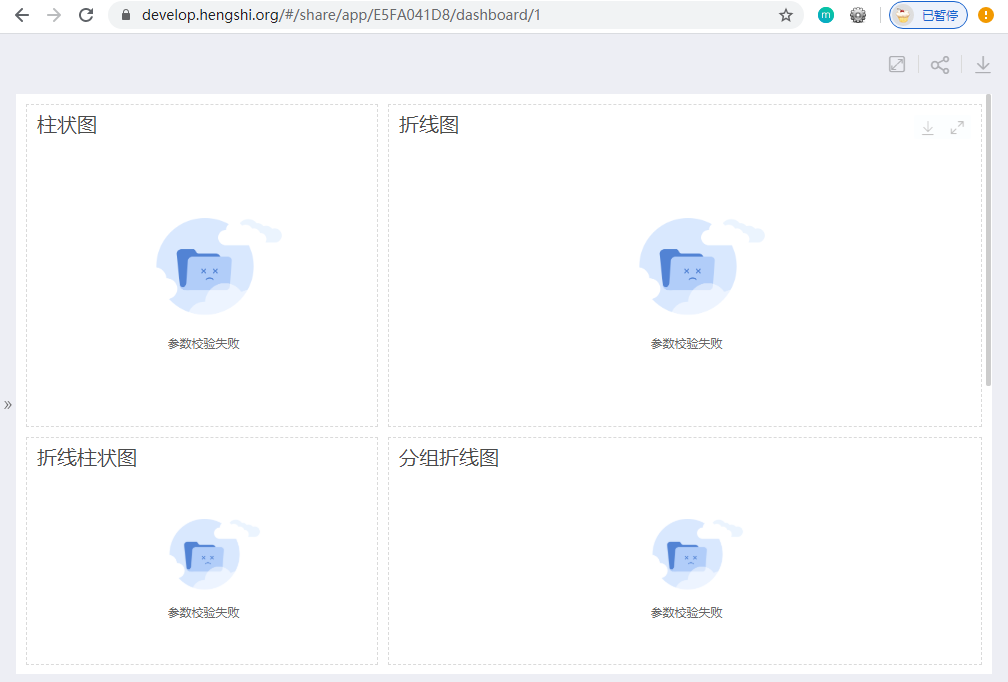The width and height of the screenshot is (1008, 682).
Task: Select the 柱状图 chart title
Action: (67, 125)
